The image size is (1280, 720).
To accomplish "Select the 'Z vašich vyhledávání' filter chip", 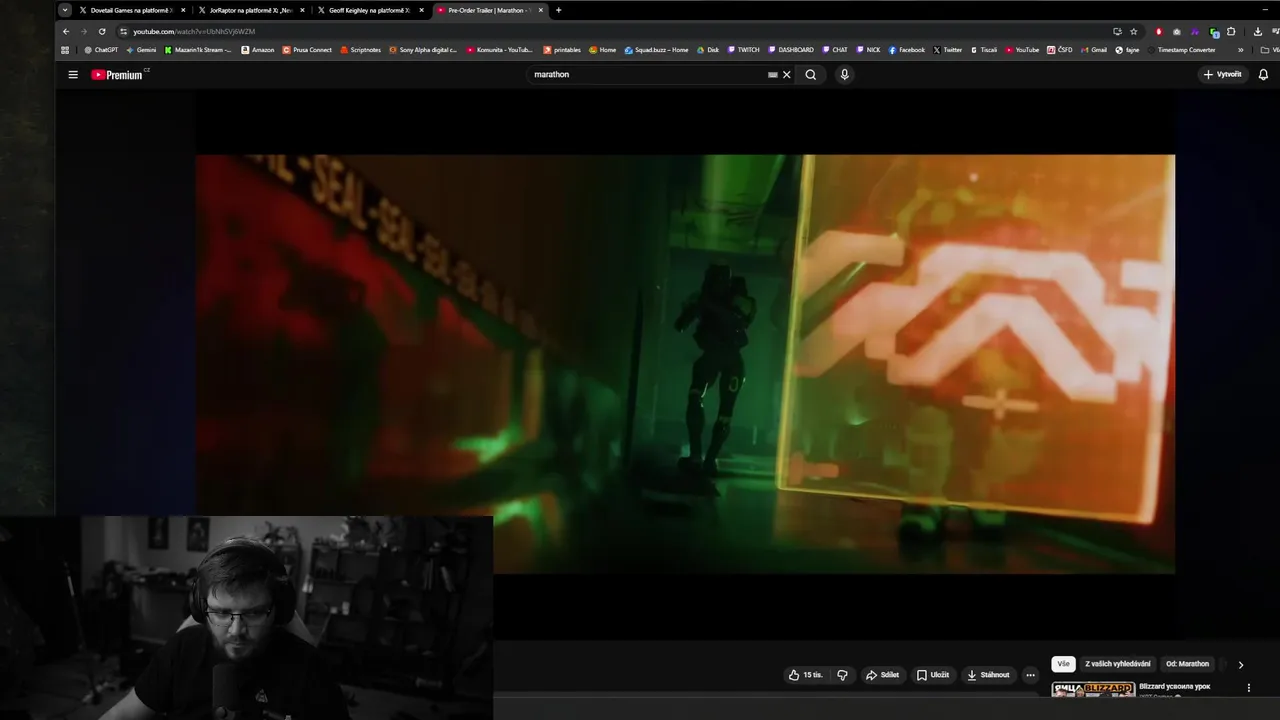I will pyautogui.click(x=1117, y=664).
